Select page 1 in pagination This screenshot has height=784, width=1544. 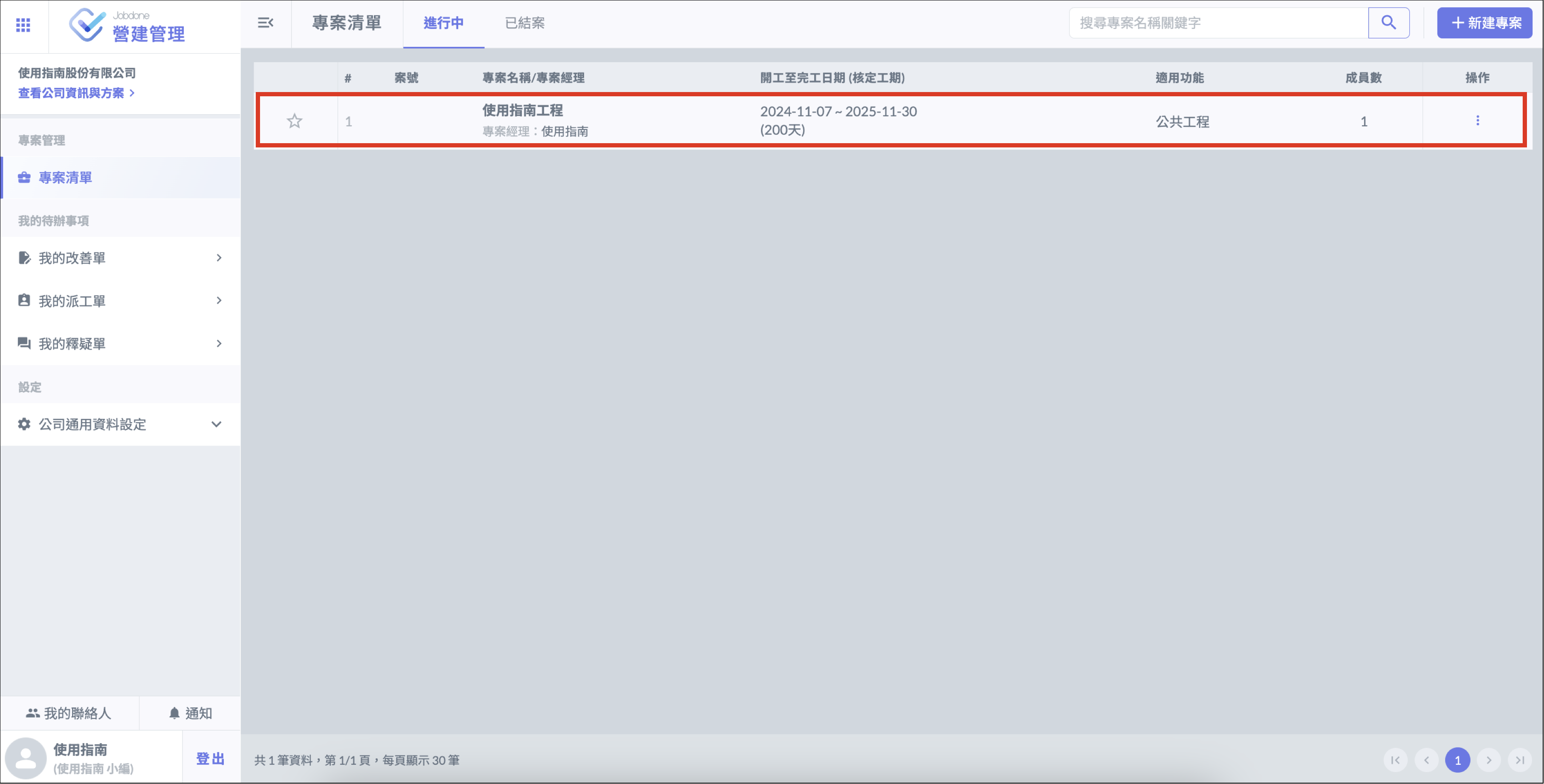click(1457, 759)
